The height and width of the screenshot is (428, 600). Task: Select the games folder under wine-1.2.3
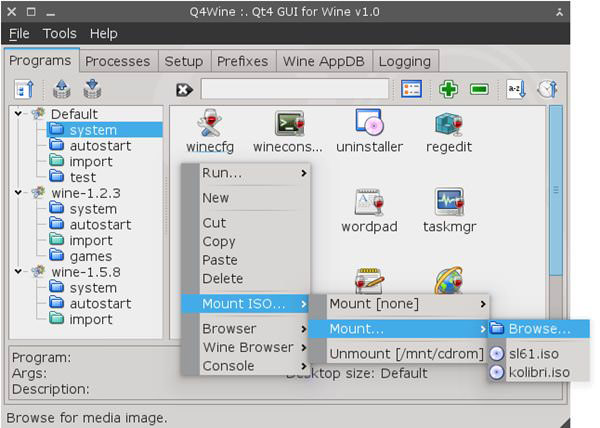pos(81,256)
